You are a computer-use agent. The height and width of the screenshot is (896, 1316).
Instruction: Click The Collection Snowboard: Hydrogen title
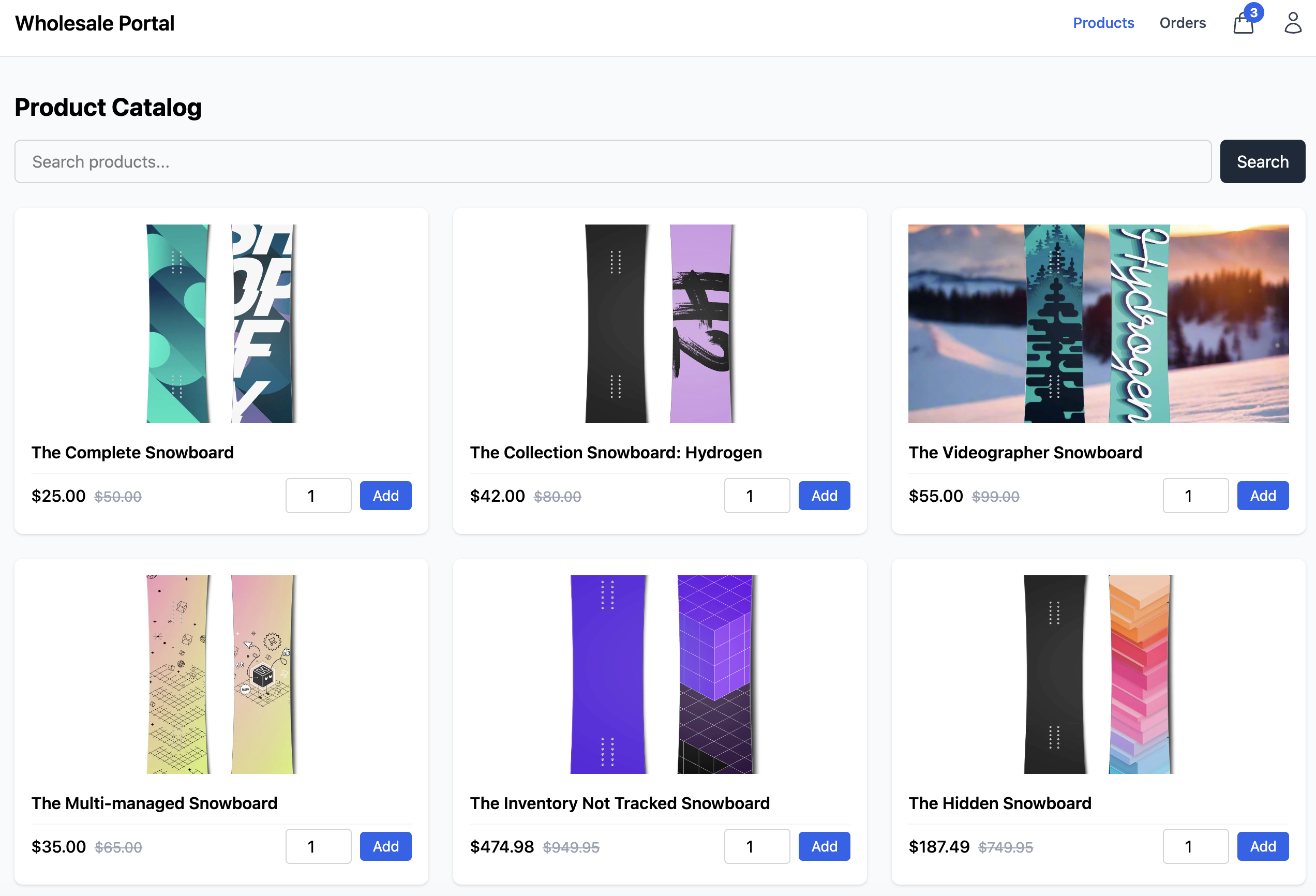(x=616, y=453)
